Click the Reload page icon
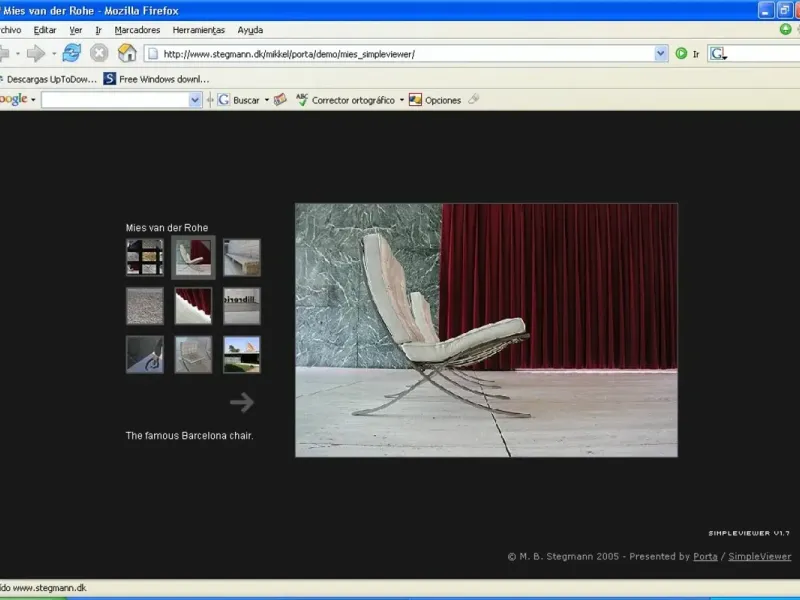The image size is (800, 600). pos(71,53)
